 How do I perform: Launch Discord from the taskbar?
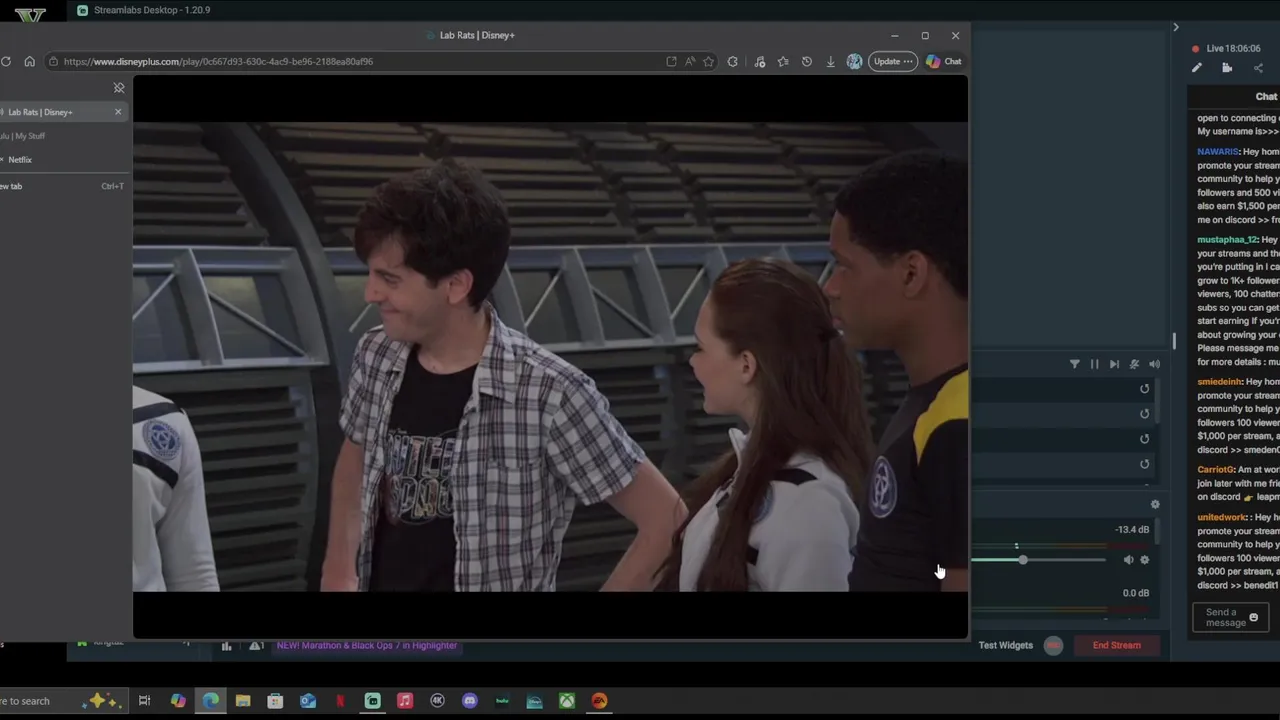470,701
